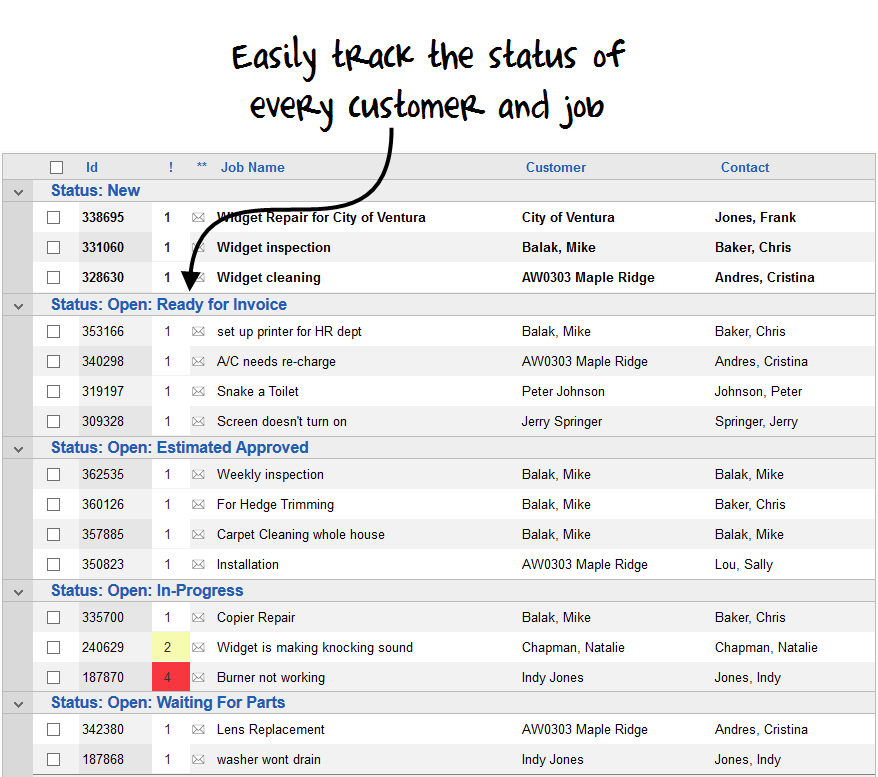
Task: Click contact Springer, Jerry
Action: coord(756,422)
